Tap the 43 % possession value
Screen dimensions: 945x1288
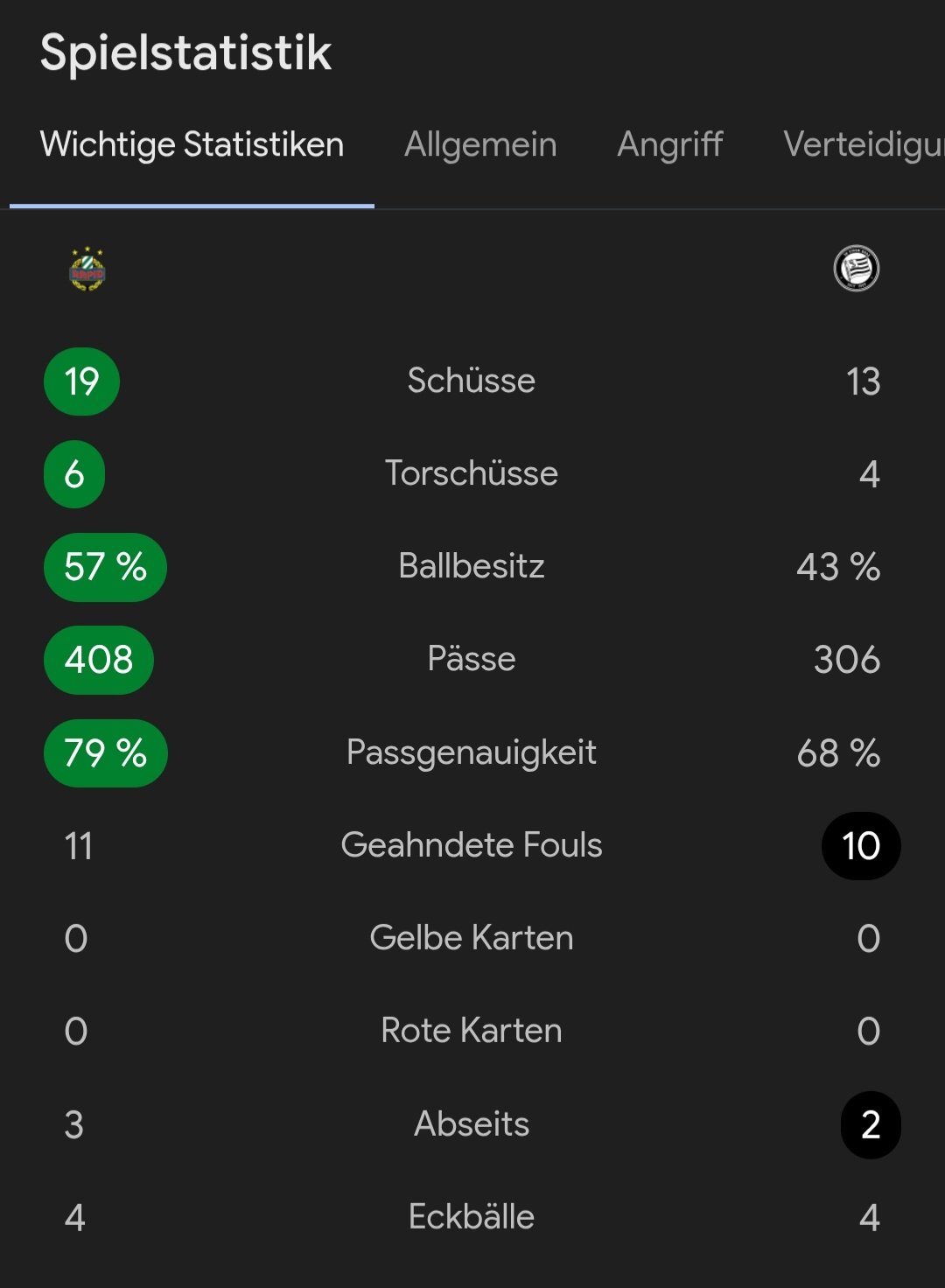(838, 567)
